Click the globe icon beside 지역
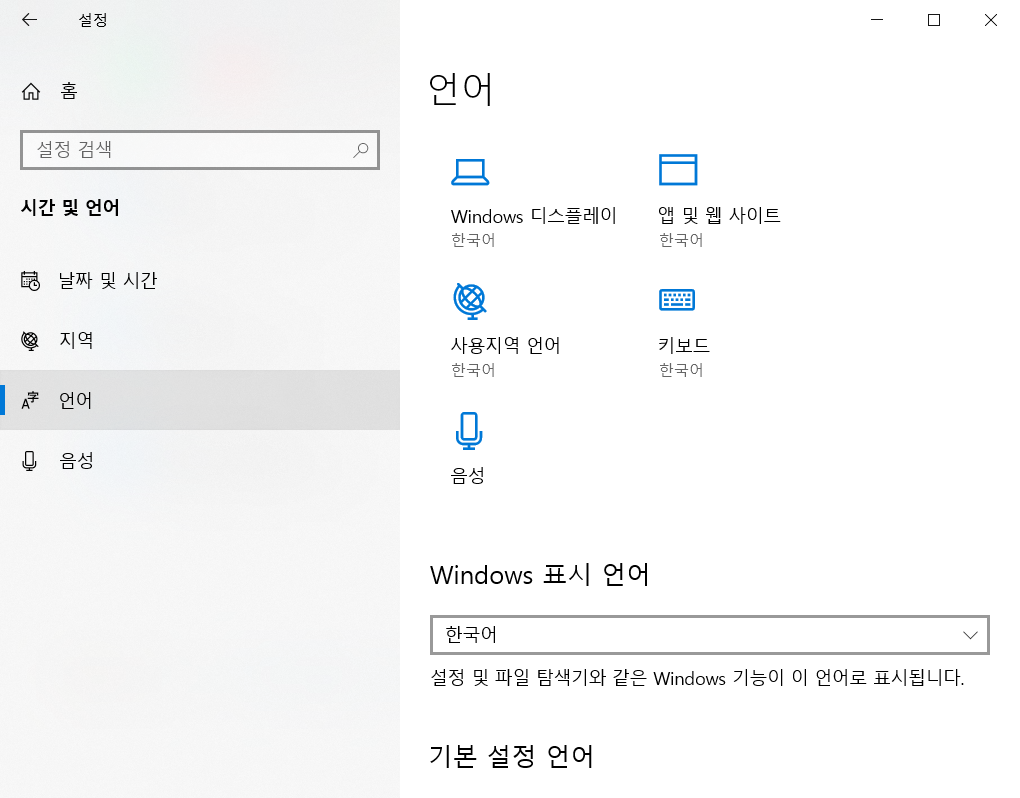 tap(30, 340)
